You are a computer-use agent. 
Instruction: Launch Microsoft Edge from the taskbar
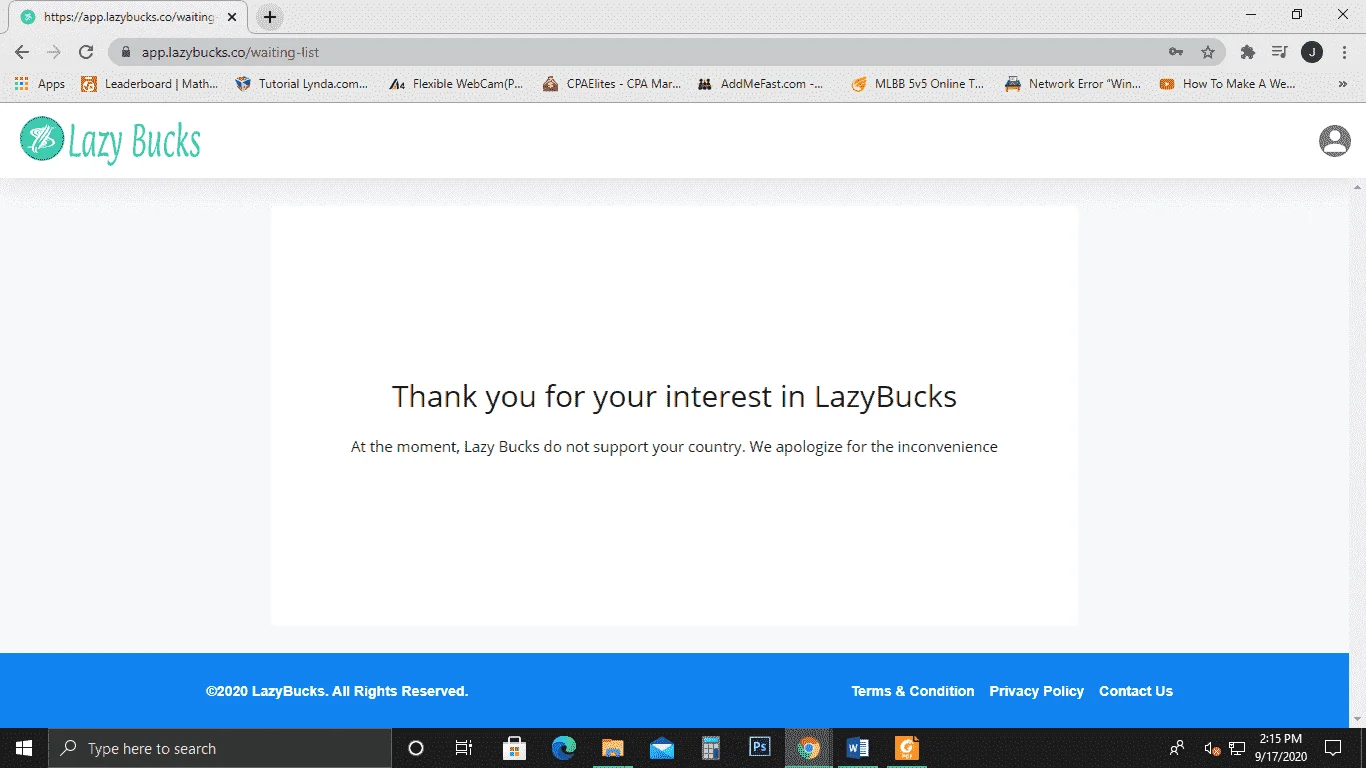(564, 748)
